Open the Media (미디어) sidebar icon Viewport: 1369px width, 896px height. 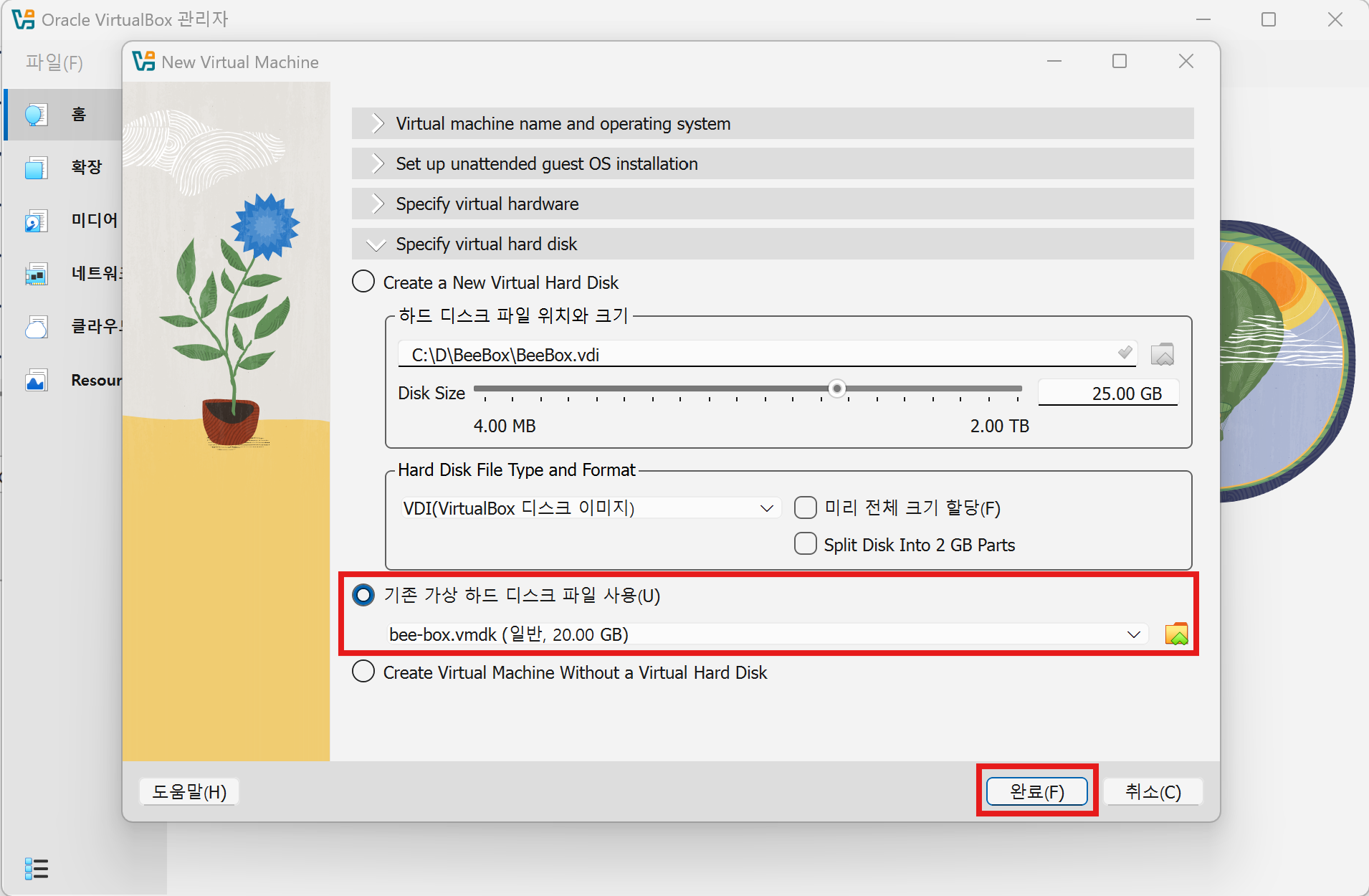point(36,221)
